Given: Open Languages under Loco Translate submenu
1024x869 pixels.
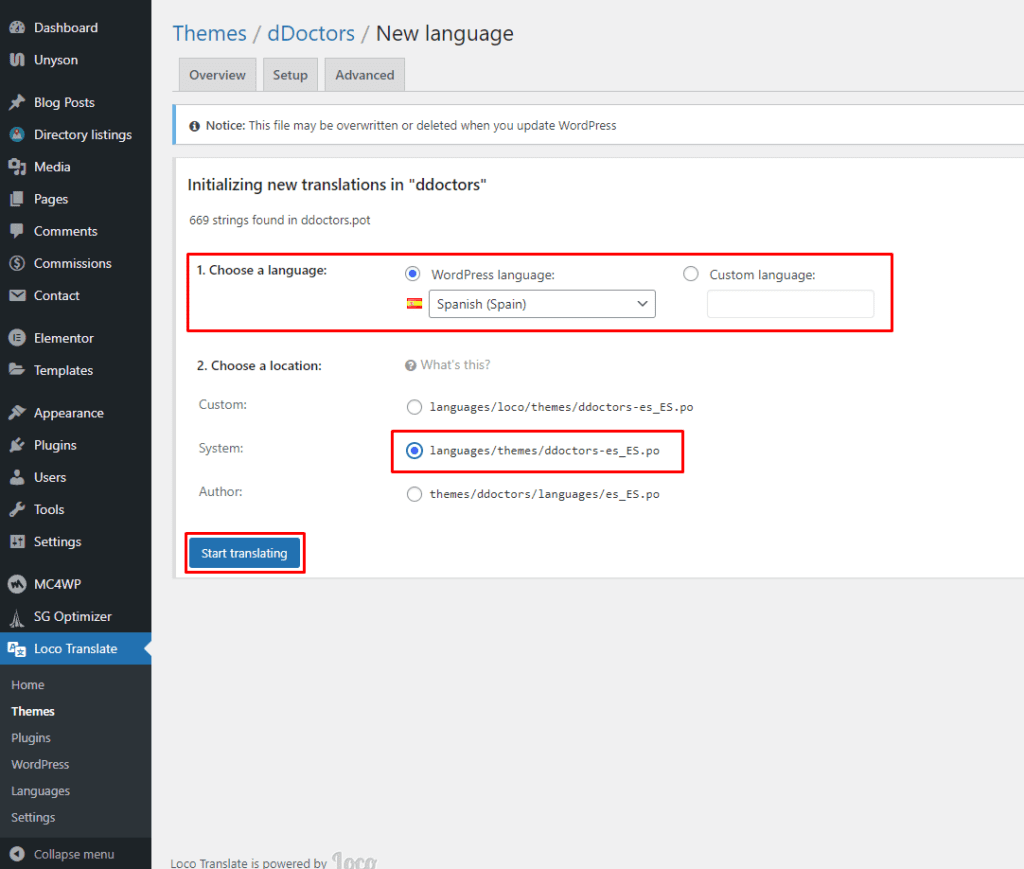Looking at the screenshot, I should [x=40, y=791].
